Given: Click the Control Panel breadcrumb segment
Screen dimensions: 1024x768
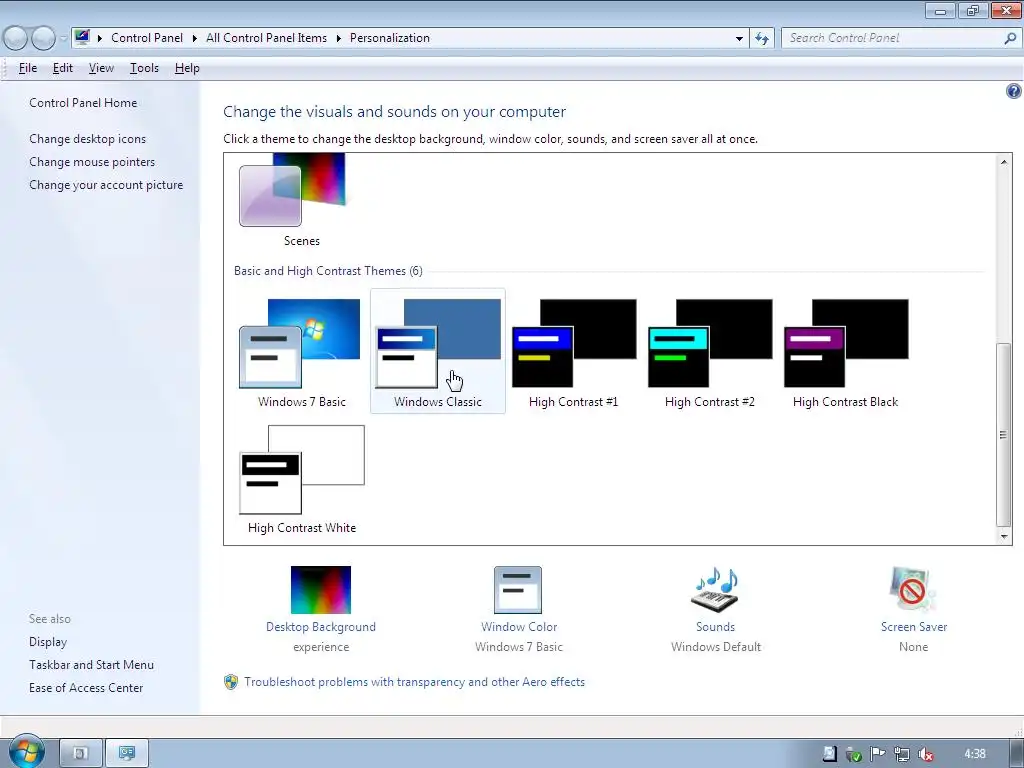Looking at the screenshot, I should click(147, 38).
